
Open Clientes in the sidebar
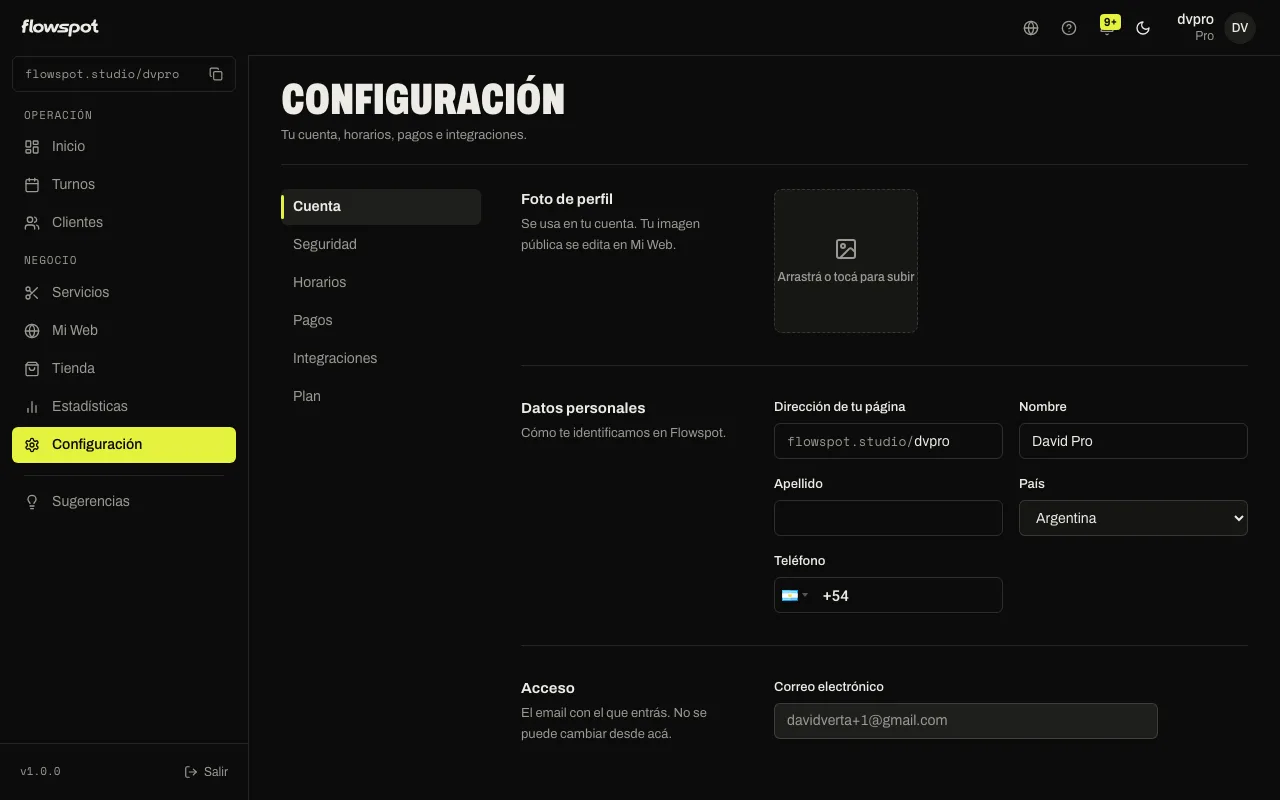click(x=124, y=222)
